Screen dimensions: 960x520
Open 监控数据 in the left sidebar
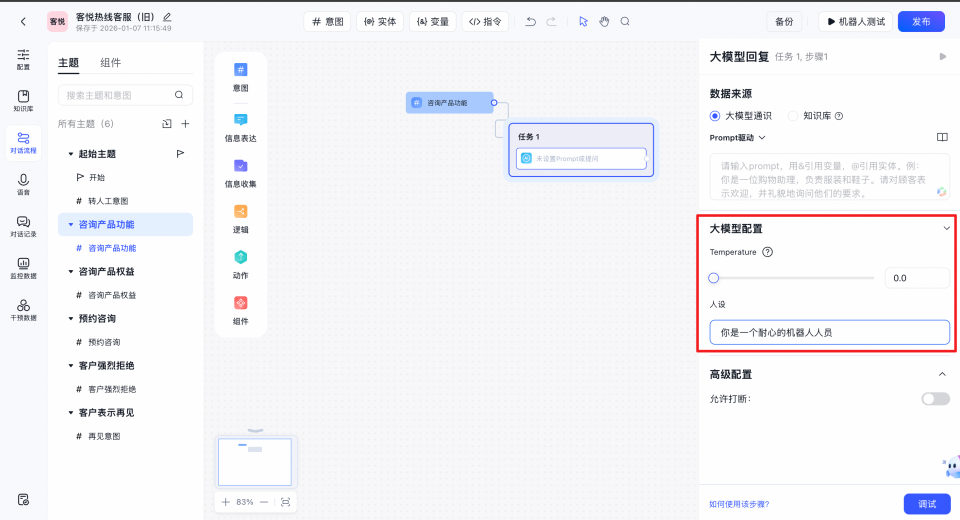click(23, 268)
